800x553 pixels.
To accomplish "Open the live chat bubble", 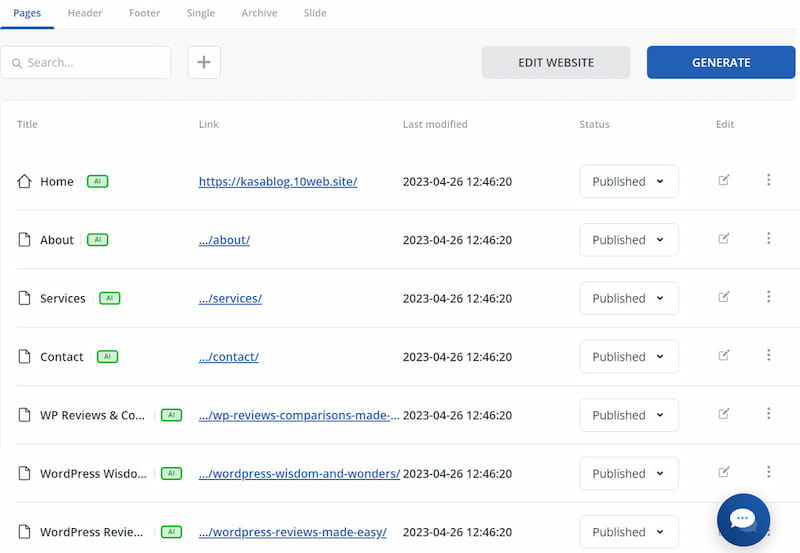I will [x=743, y=520].
